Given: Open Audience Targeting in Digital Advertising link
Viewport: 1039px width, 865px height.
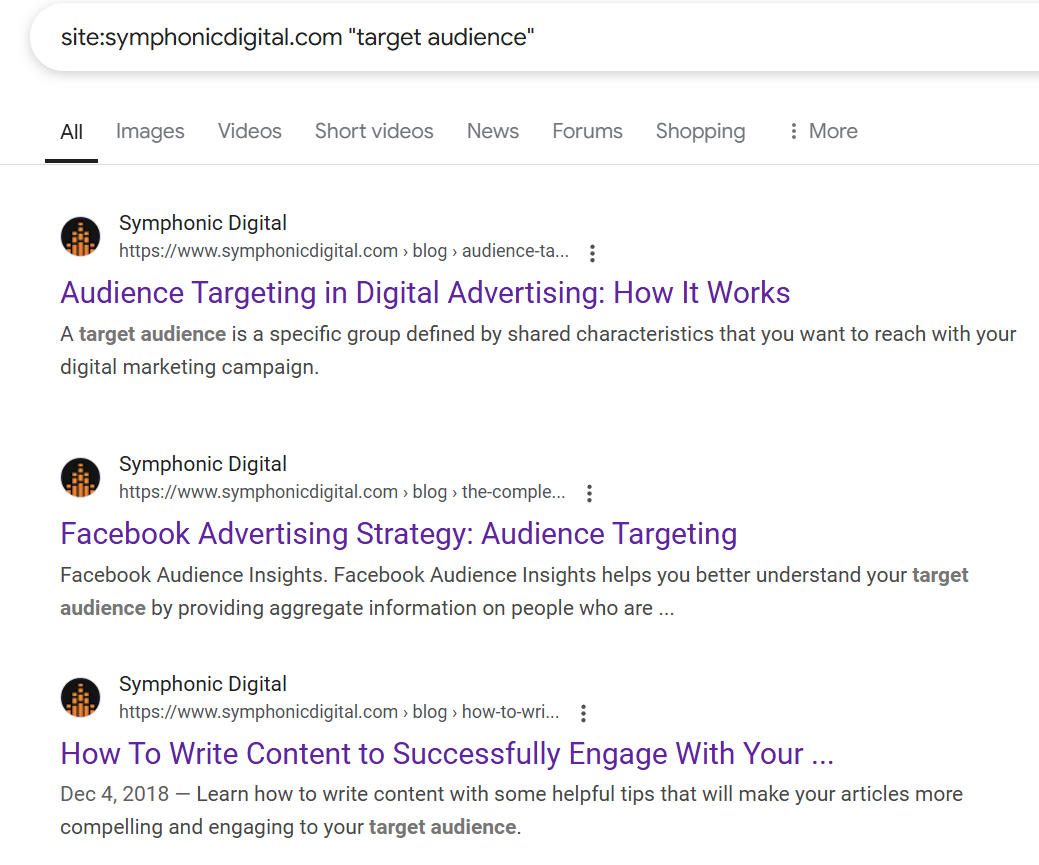Looking at the screenshot, I should (x=425, y=293).
